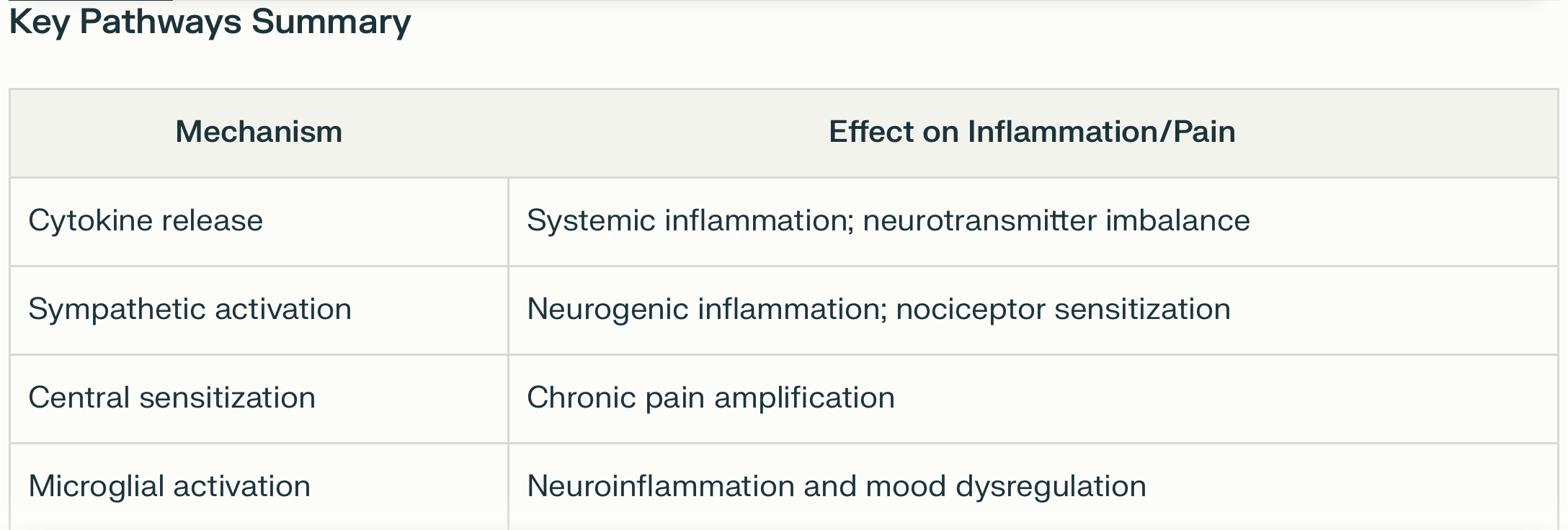Click the Neuroinflammation and mood dysregulation cell
The image size is (1568, 530).
pos(1033,487)
